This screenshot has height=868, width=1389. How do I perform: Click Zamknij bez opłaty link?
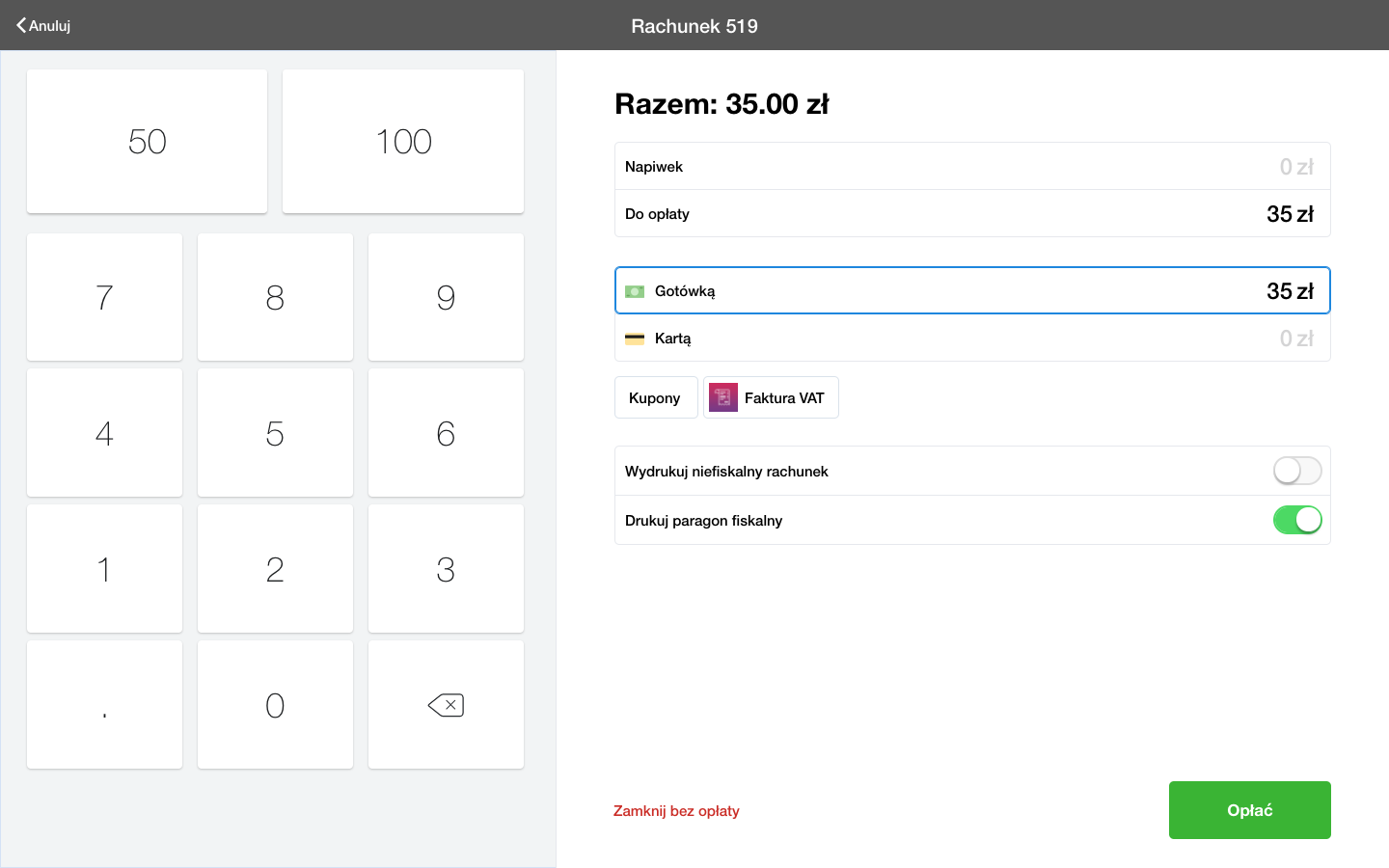pyautogui.click(x=676, y=811)
